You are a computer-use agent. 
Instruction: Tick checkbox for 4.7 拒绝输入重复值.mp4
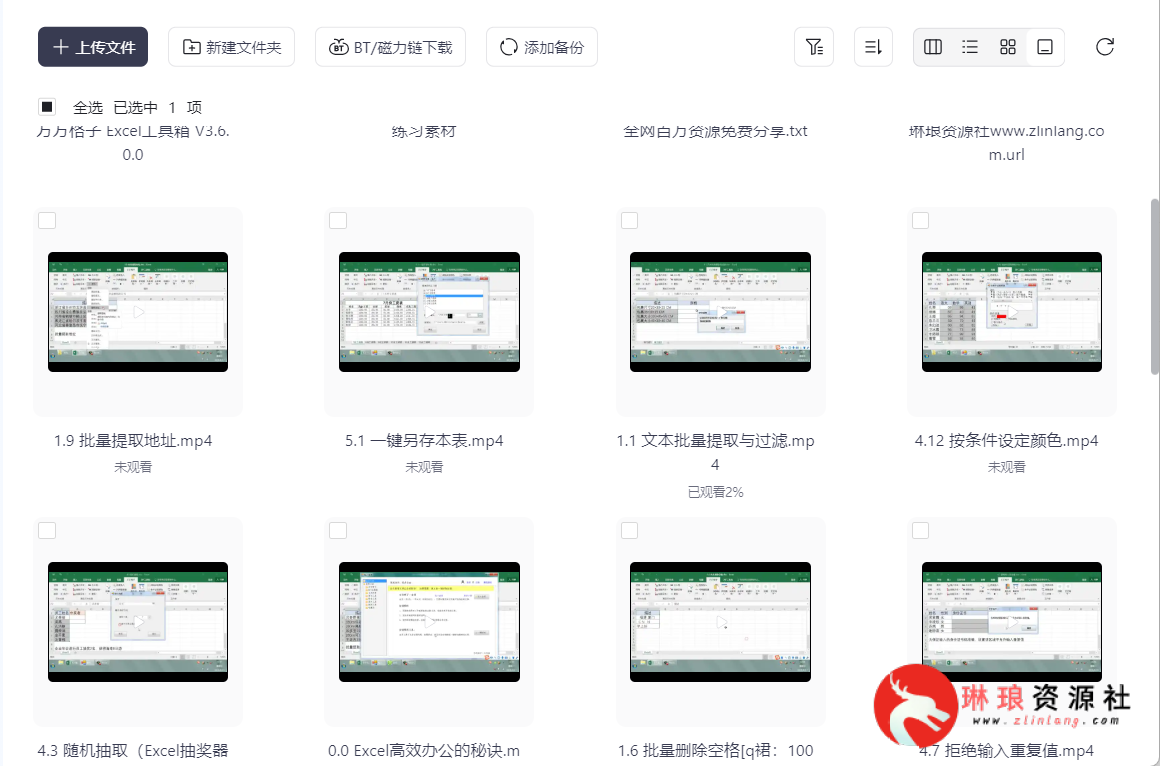[920, 531]
